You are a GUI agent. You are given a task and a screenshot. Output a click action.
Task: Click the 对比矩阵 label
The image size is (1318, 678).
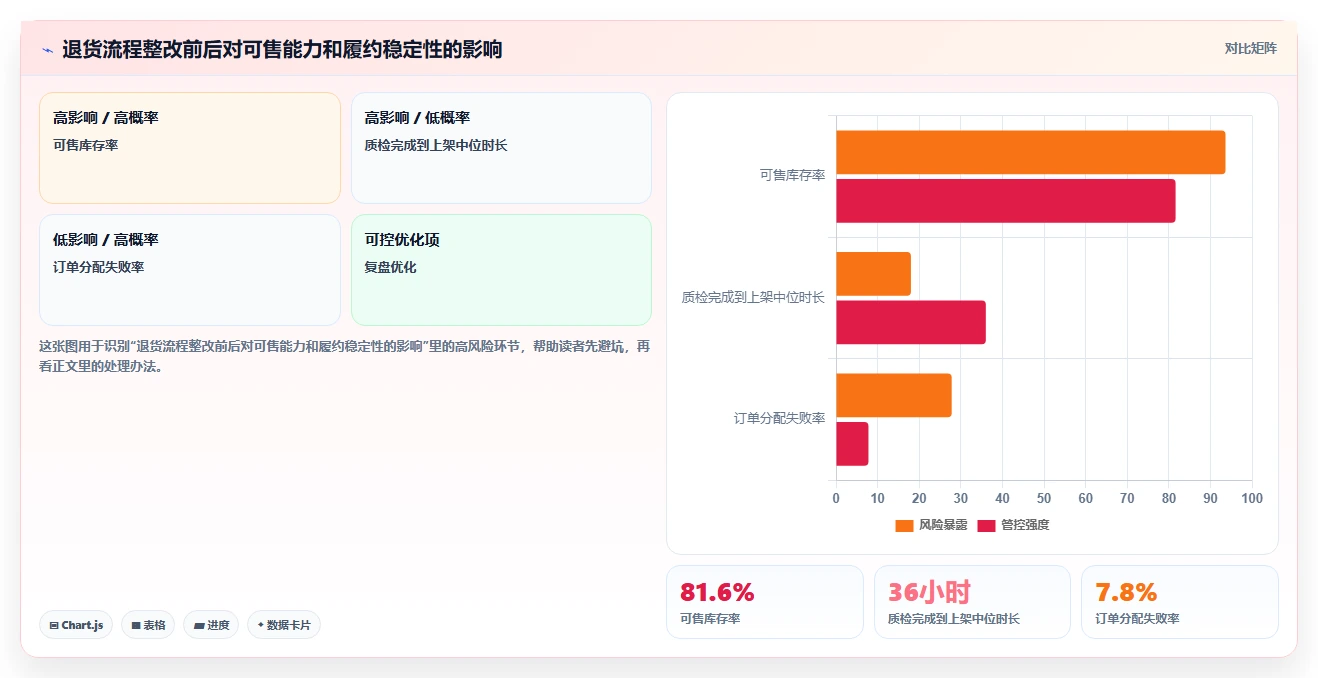point(1250,48)
